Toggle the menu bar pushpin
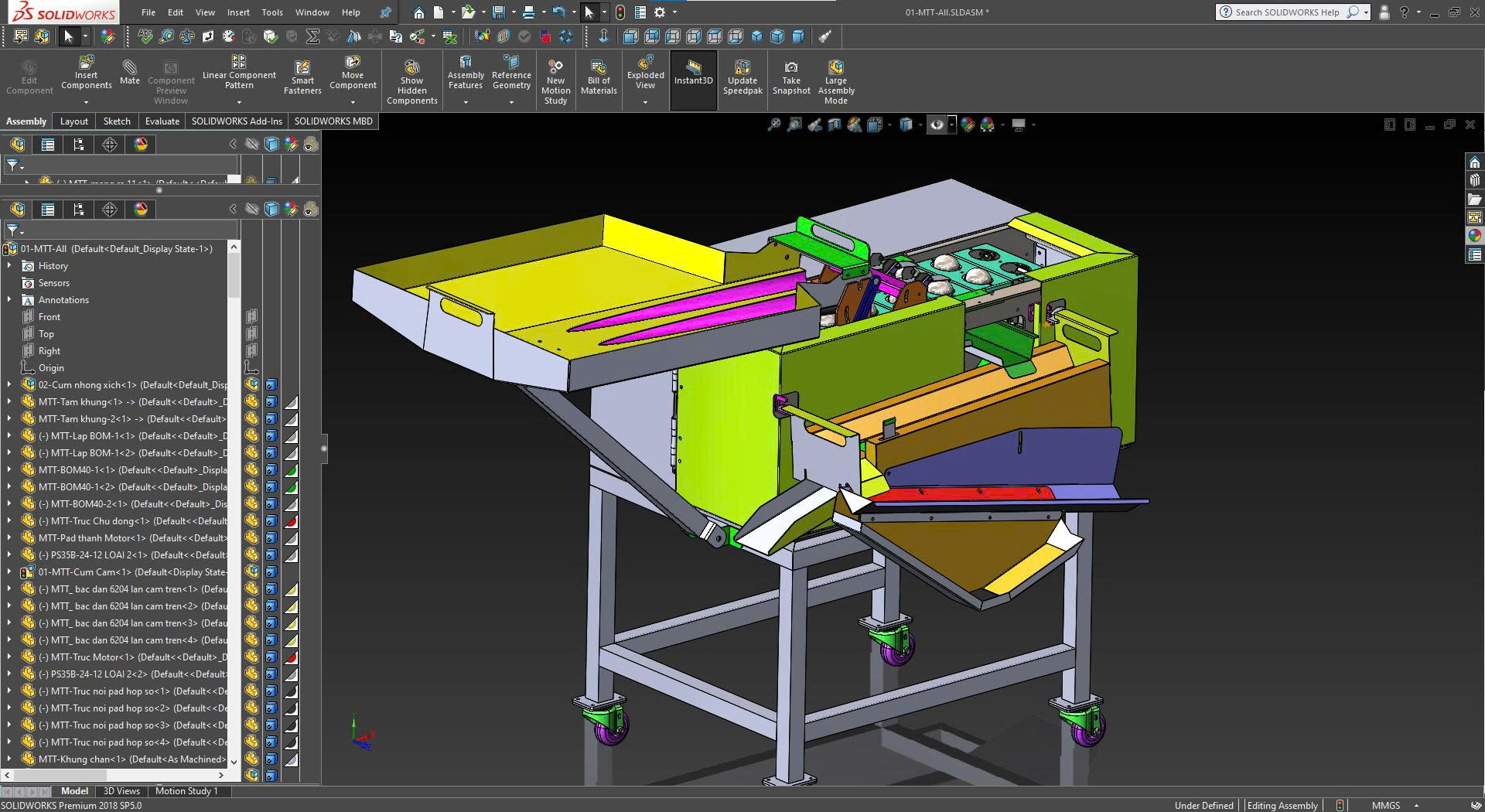This screenshot has height=812, width=1485. [385, 12]
